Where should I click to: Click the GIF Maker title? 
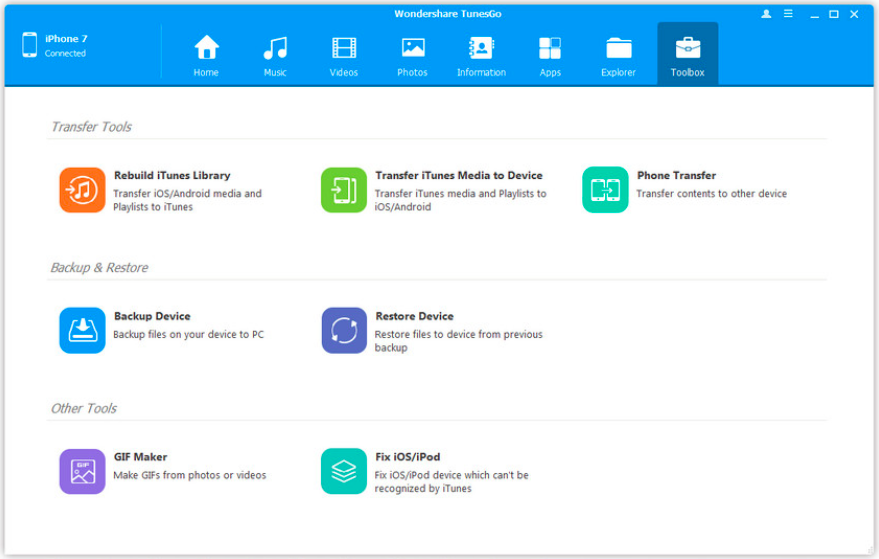point(140,457)
